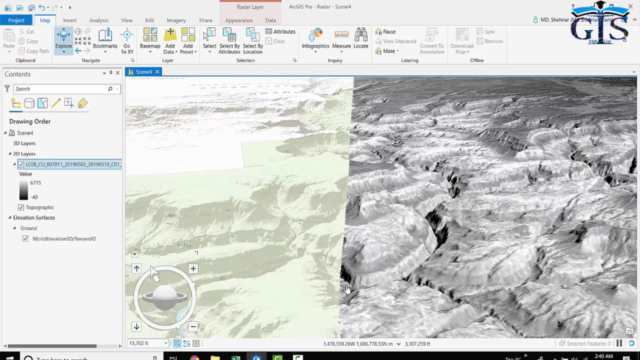Toggle the grid button in status bar
The height and width of the screenshot is (360, 640).
point(196,344)
